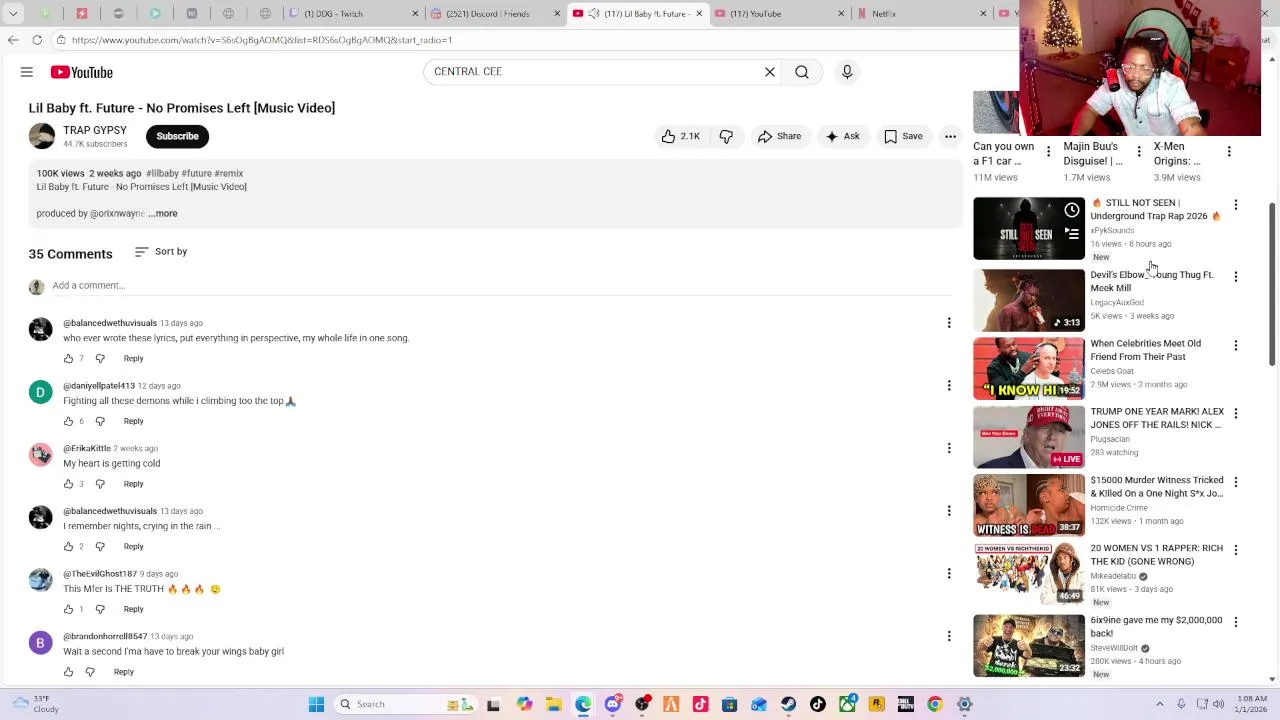Like the 'My heart is getting cold' comment
Screen dimensions: 1280x720
click(69, 484)
